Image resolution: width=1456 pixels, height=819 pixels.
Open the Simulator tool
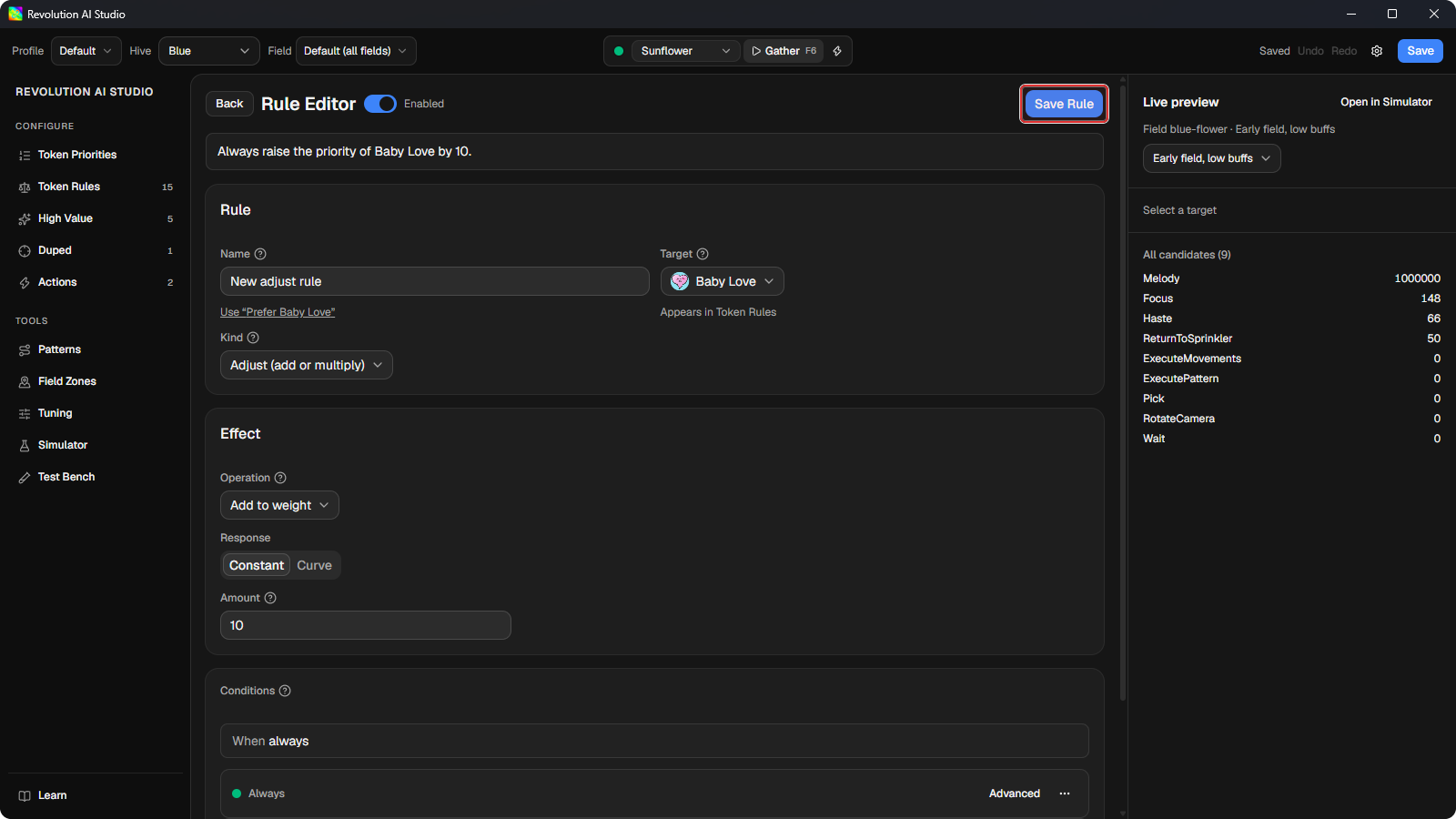tap(95, 445)
